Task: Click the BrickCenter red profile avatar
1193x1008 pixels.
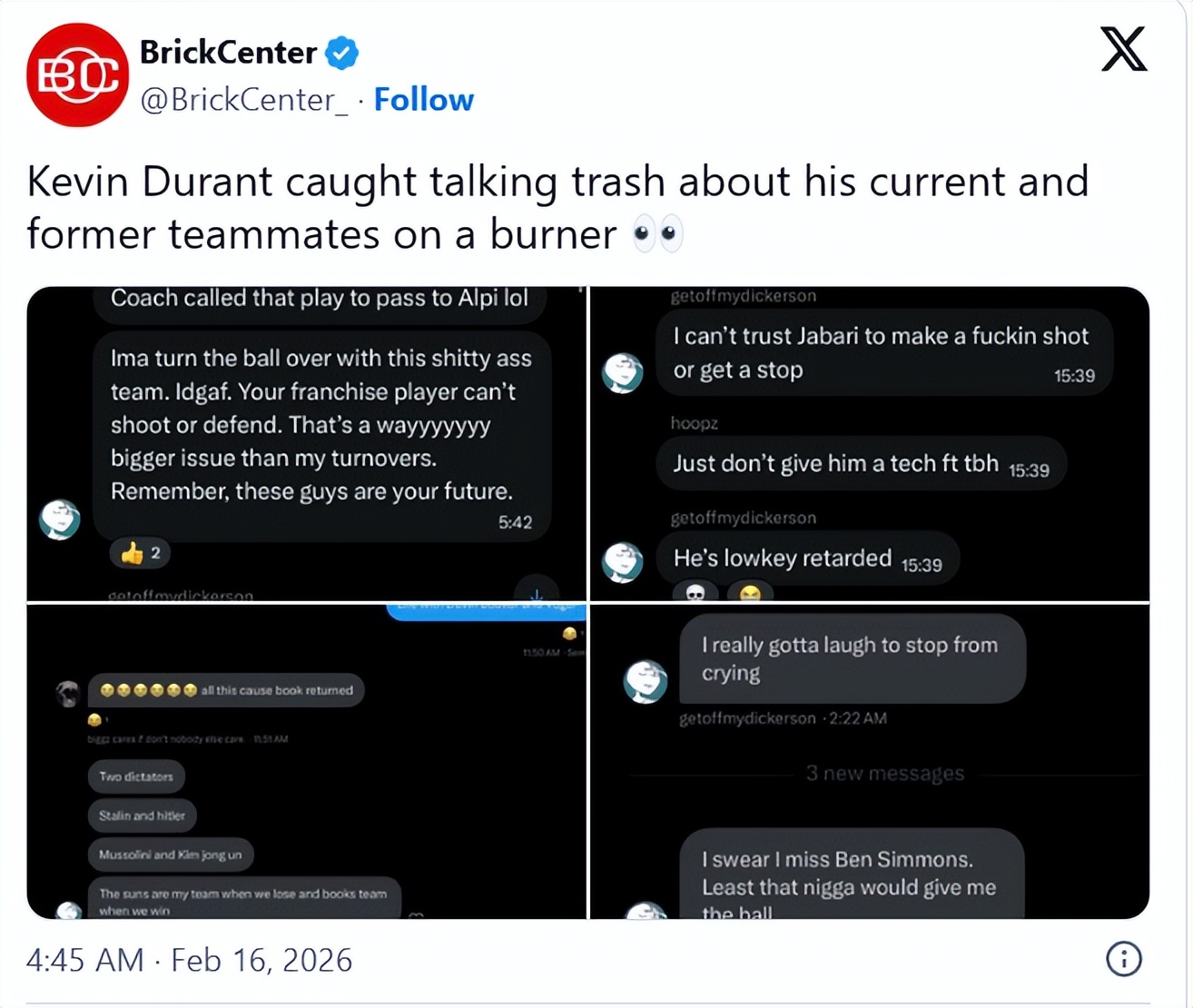Action: (77, 75)
